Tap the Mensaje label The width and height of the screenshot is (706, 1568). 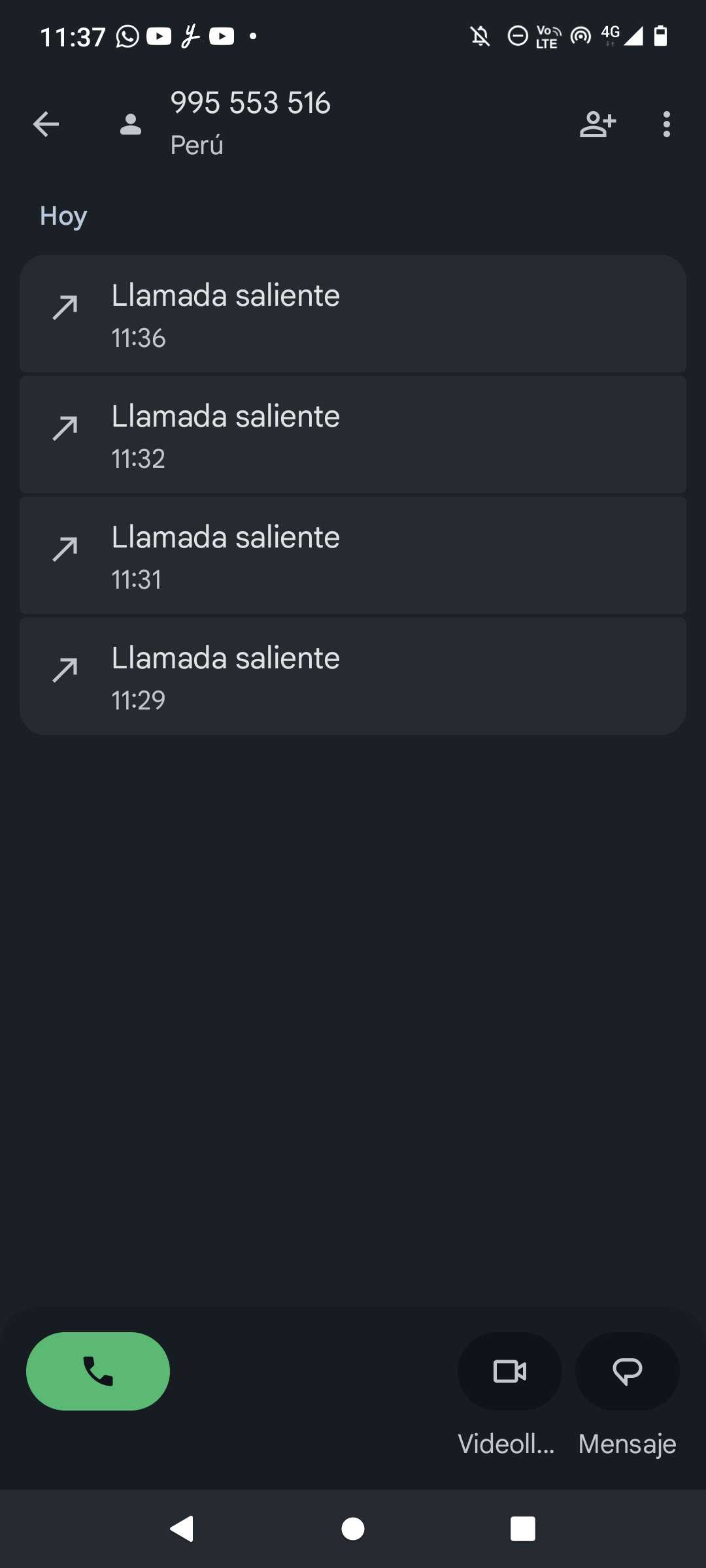tap(627, 1444)
